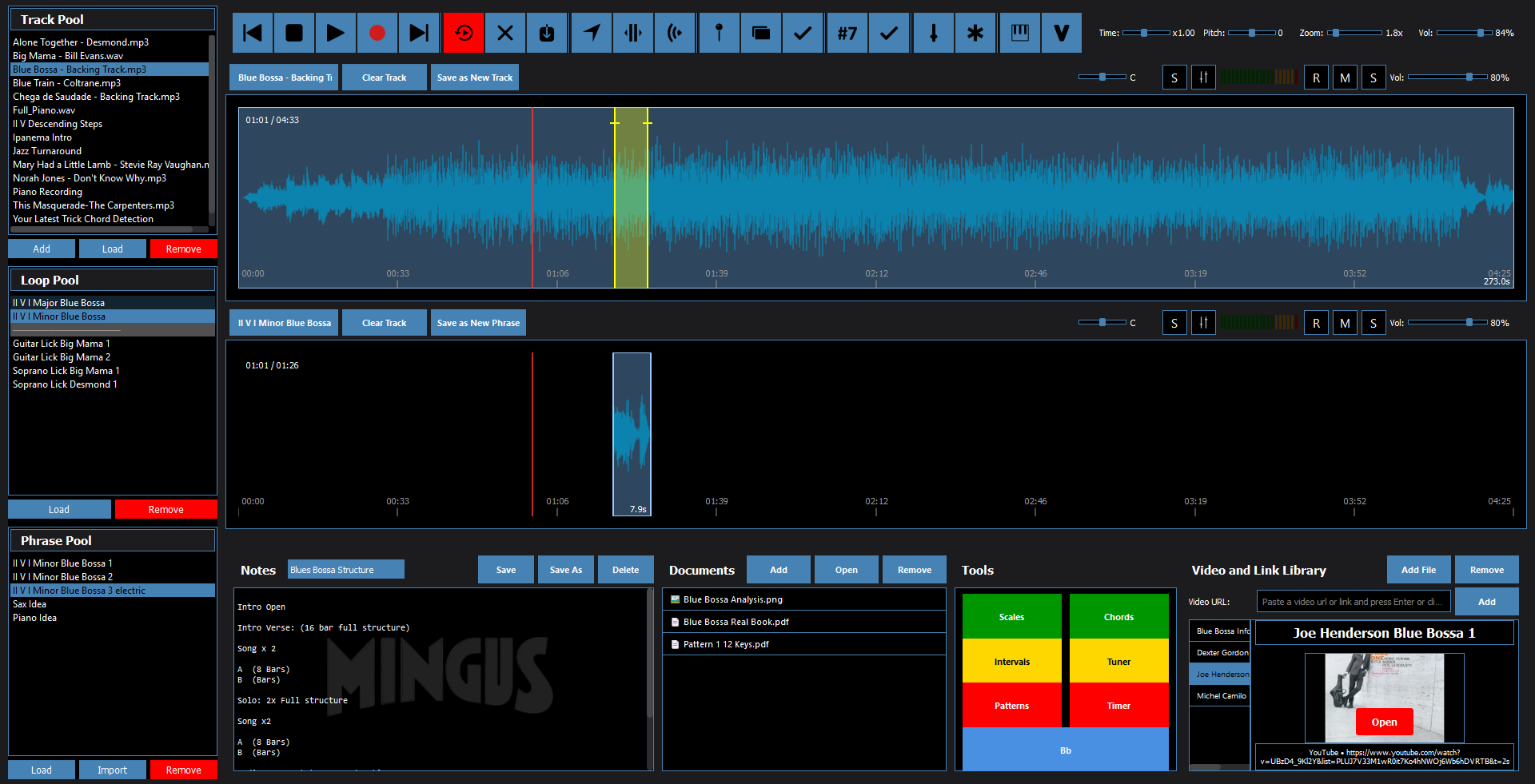Click the asterisk icon in the top toolbar
Image resolution: width=1535 pixels, height=784 pixels.
tap(975, 33)
